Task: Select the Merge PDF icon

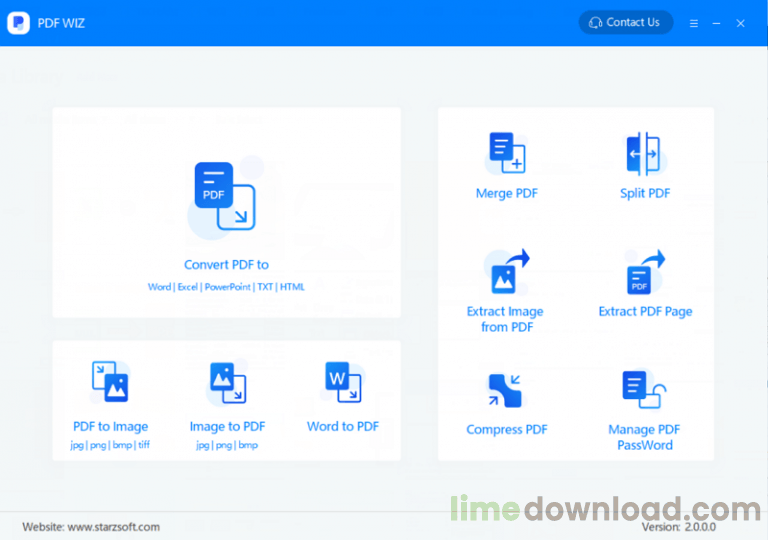Action: pos(507,152)
